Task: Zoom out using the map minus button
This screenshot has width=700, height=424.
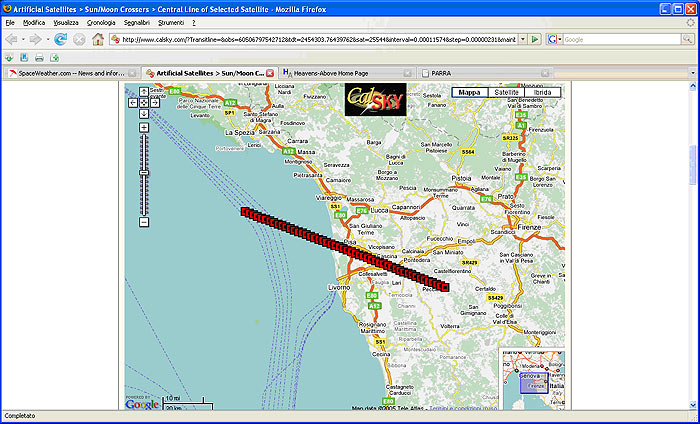Action: 143,222
